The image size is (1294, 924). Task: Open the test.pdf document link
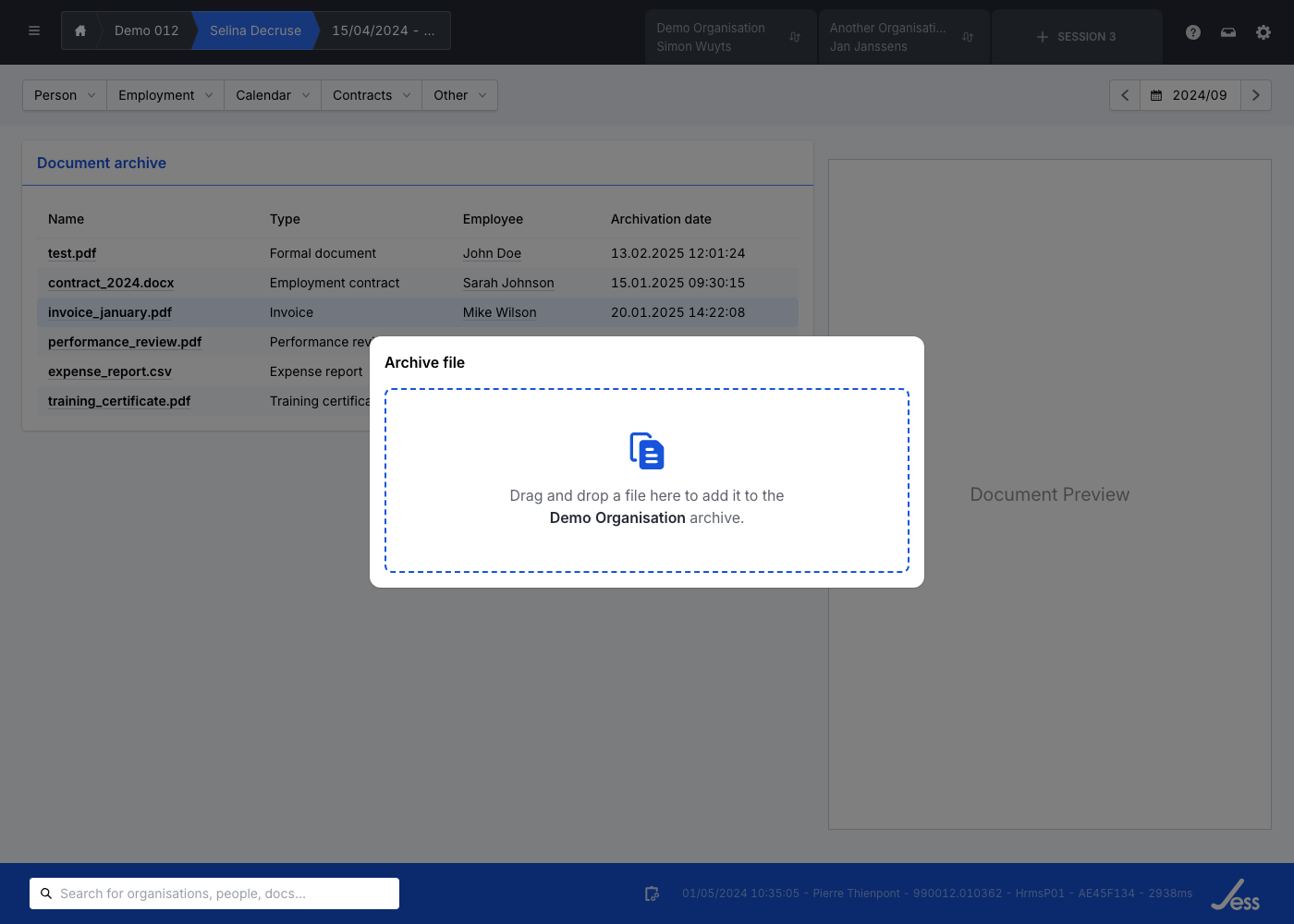tap(72, 253)
